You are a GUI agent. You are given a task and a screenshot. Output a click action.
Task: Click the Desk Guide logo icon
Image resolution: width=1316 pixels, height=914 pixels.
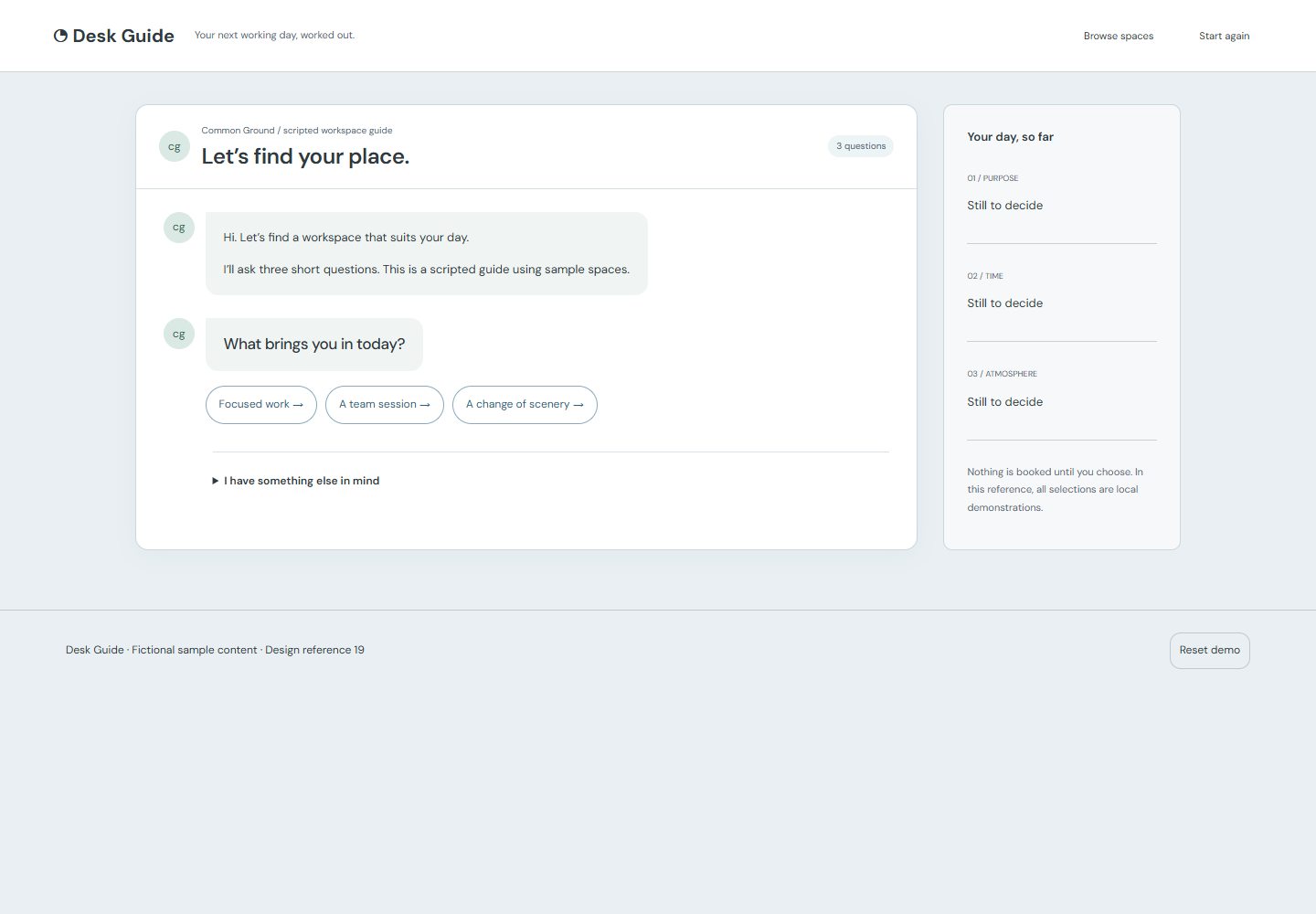tap(60, 36)
